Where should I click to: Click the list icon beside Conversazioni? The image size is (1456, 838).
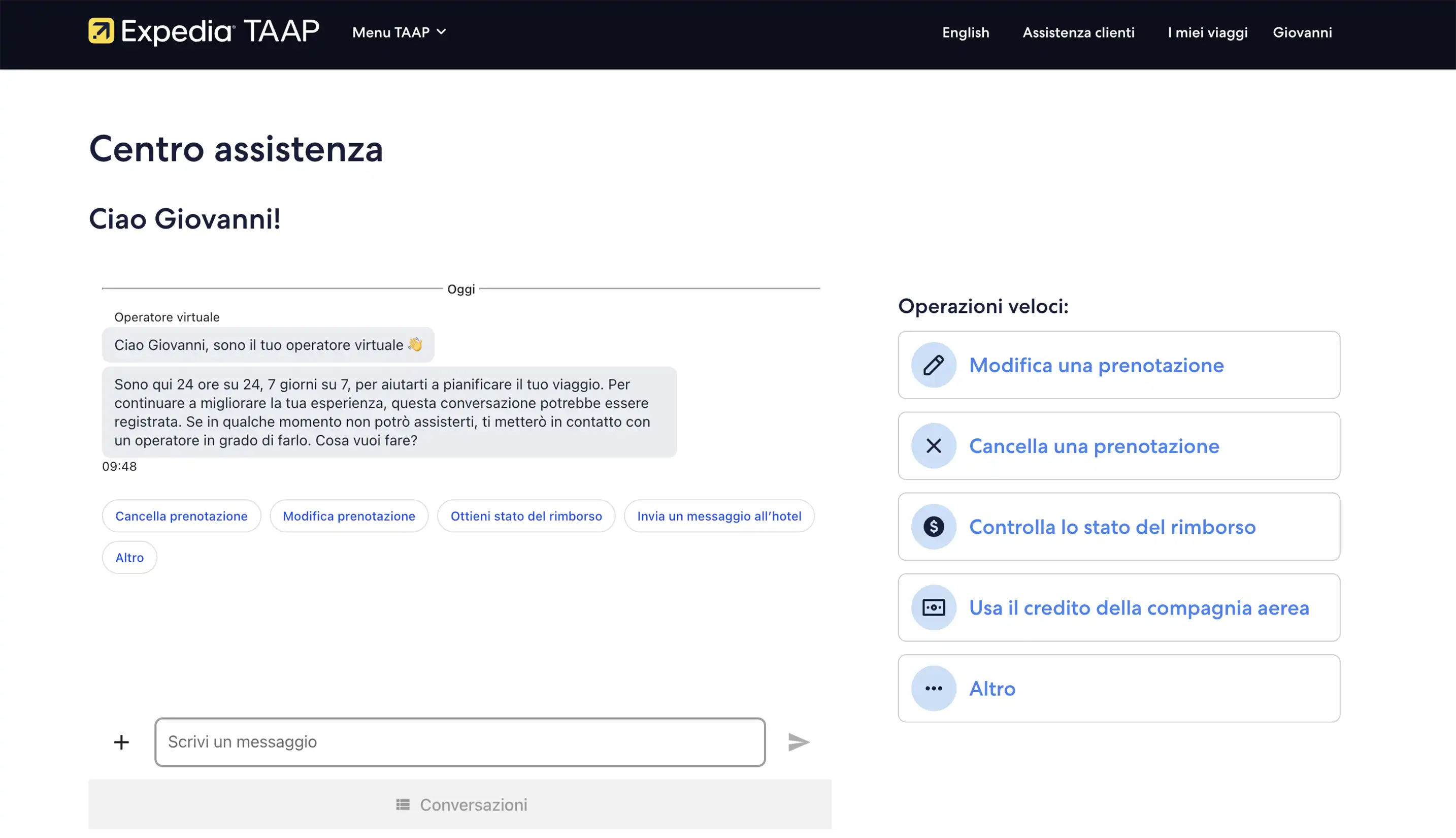[403, 804]
